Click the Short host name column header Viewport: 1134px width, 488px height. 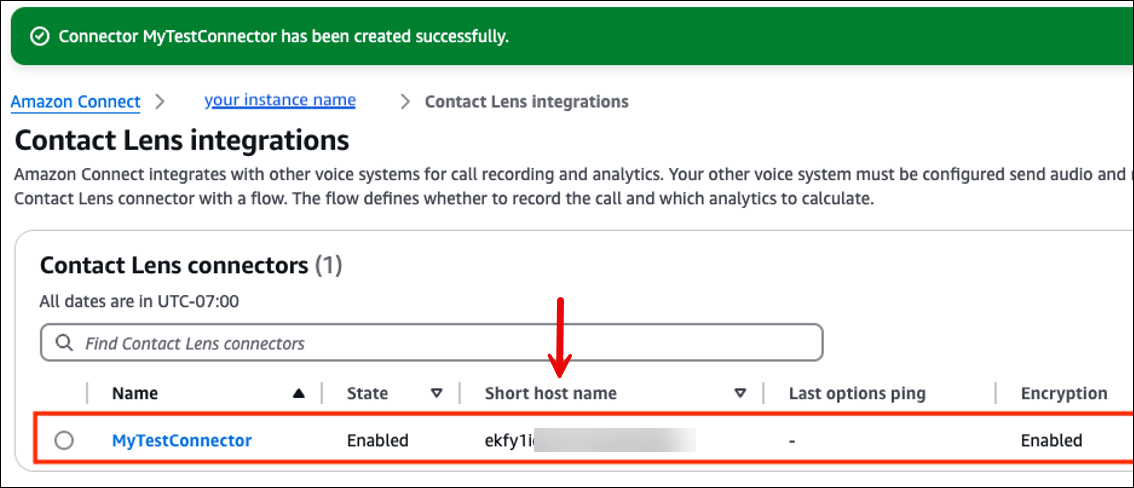coord(550,394)
